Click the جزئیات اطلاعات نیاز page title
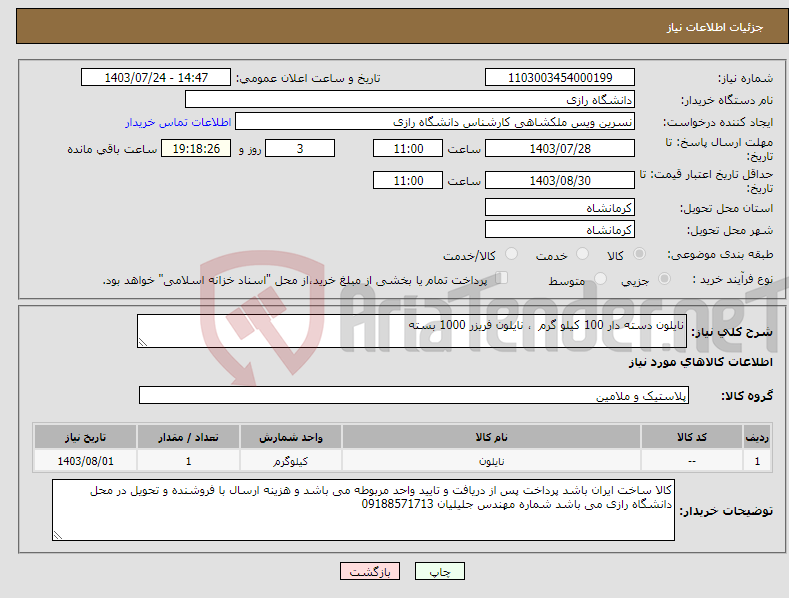Screen dimensions: 789x598 (x=715, y=27)
